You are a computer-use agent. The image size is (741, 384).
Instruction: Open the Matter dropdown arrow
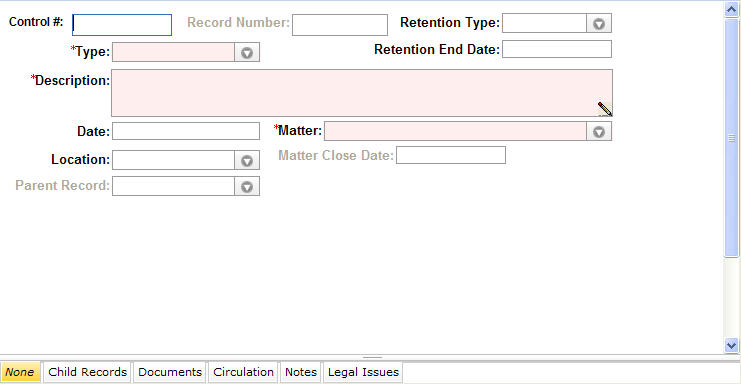pyautogui.click(x=599, y=131)
